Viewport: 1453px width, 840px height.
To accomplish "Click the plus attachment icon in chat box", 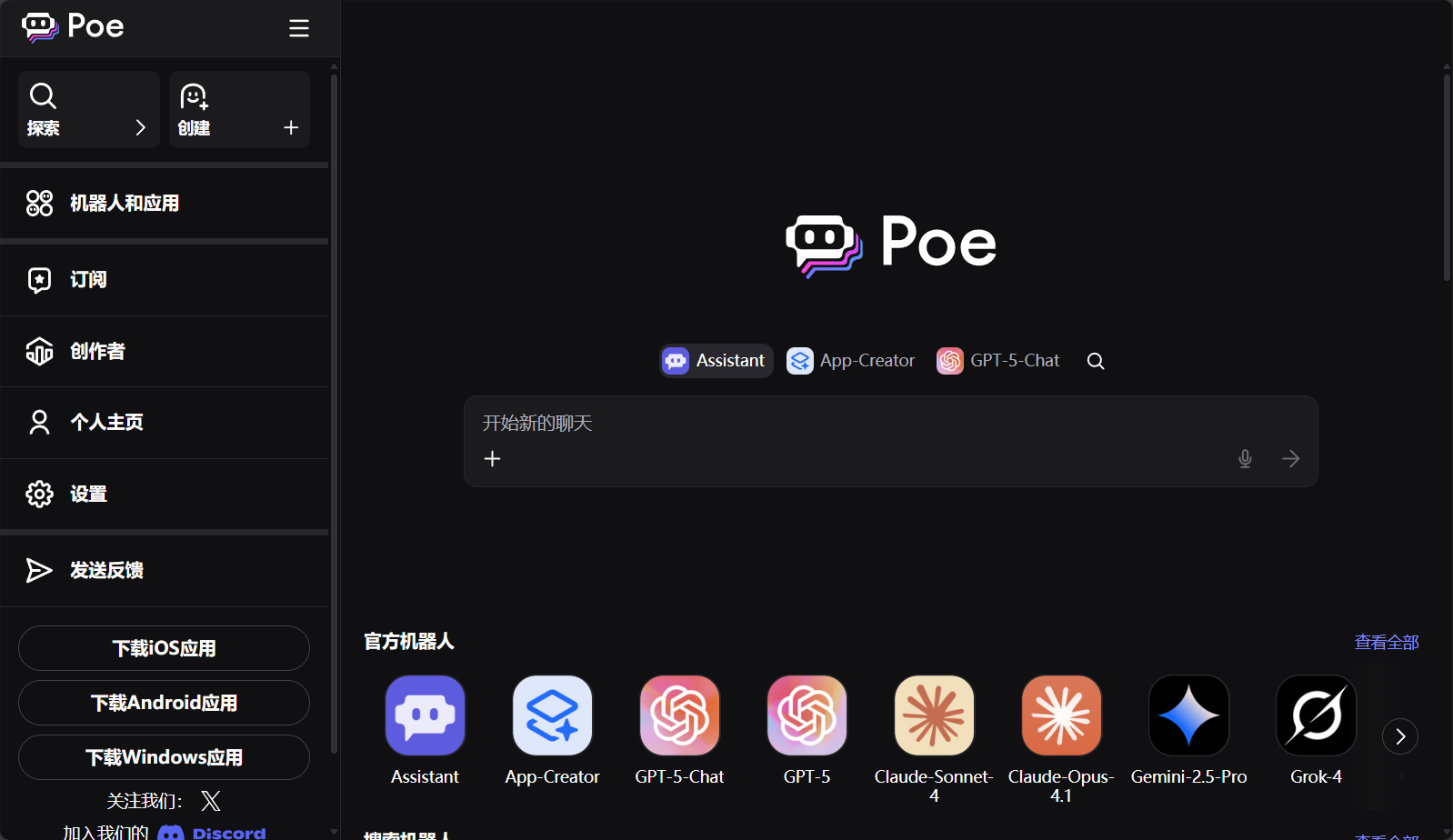I will [x=492, y=459].
